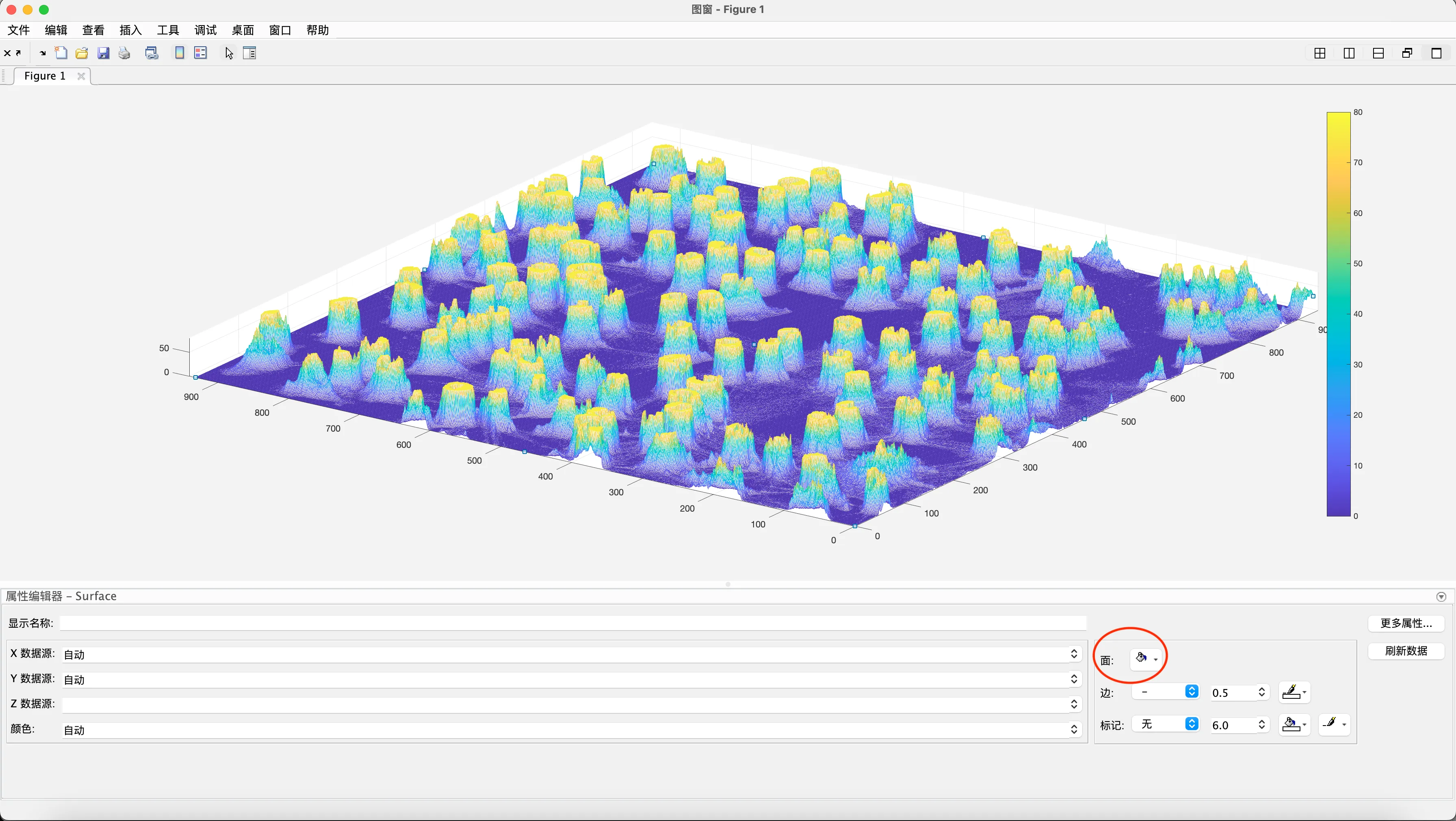
Task: Open the marker fill color picker
Action: point(1294,724)
